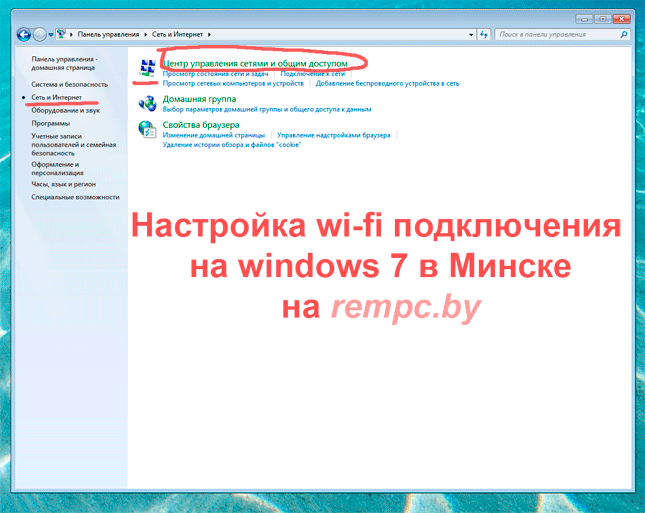The width and height of the screenshot is (645, 513).
Task: Open Учетные записи пользователей и семейная безопасность
Action: (74, 144)
